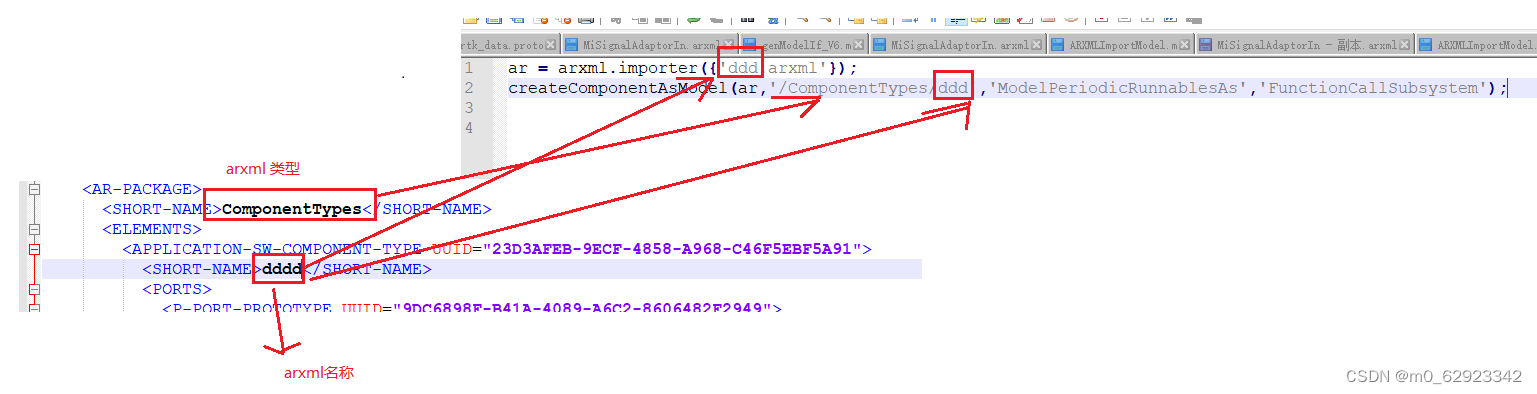Image resolution: width=1537 pixels, height=394 pixels.
Task: Open the MiSignalAdaptorIn - 副本.arxml tab
Action: 1306,45
